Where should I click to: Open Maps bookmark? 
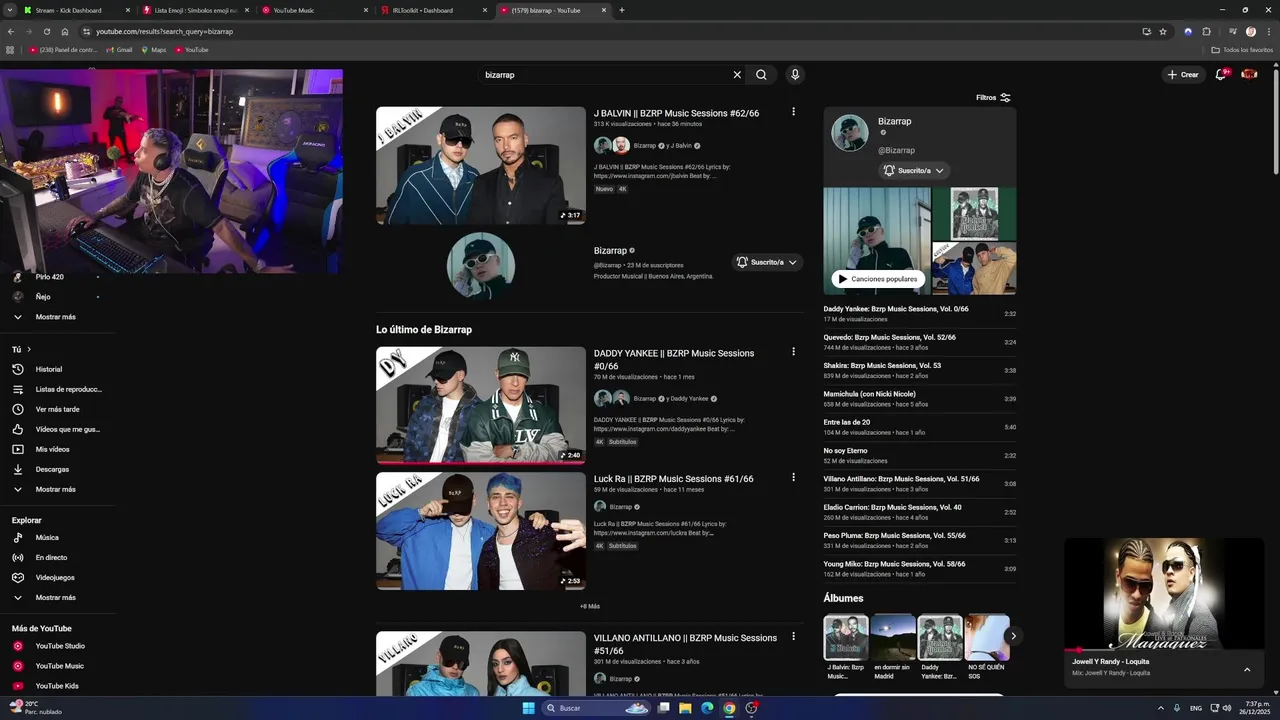tap(153, 49)
